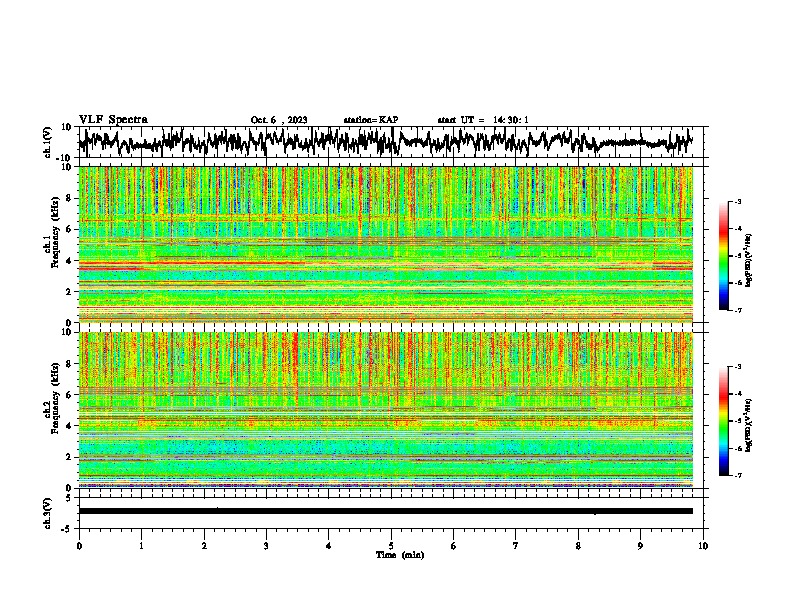Viewport: 792px width, 612px height.
Task: Click the "4" kHz tick of ch.2 spectrogram
Action: [69, 426]
